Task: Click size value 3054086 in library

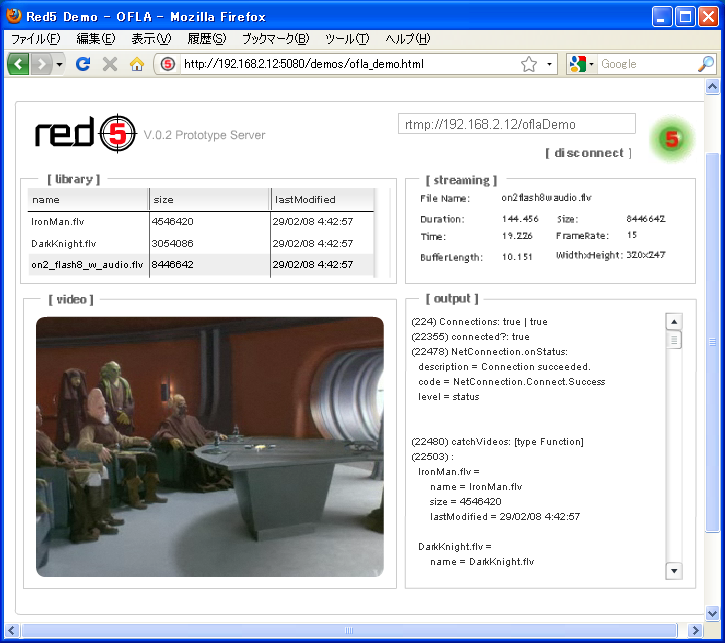Action: pyautogui.click(x=172, y=243)
